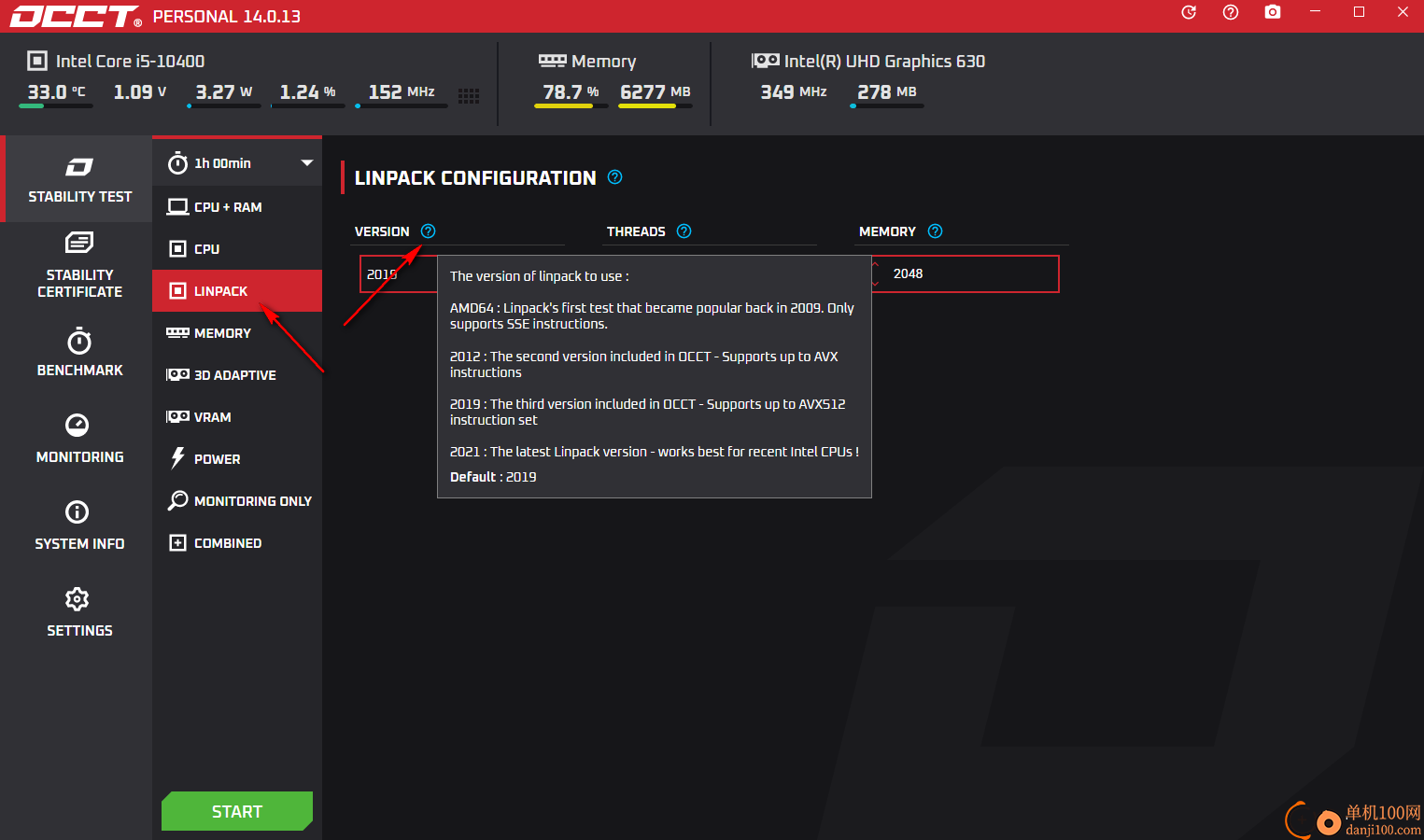This screenshot has width=1424, height=840.
Task: Select the LINPACK test
Action: tap(237, 291)
